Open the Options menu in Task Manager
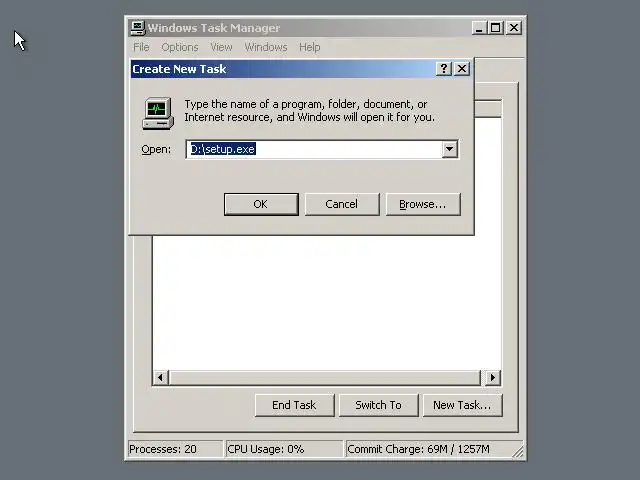This screenshot has height=480, width=640. click(180, 47)
